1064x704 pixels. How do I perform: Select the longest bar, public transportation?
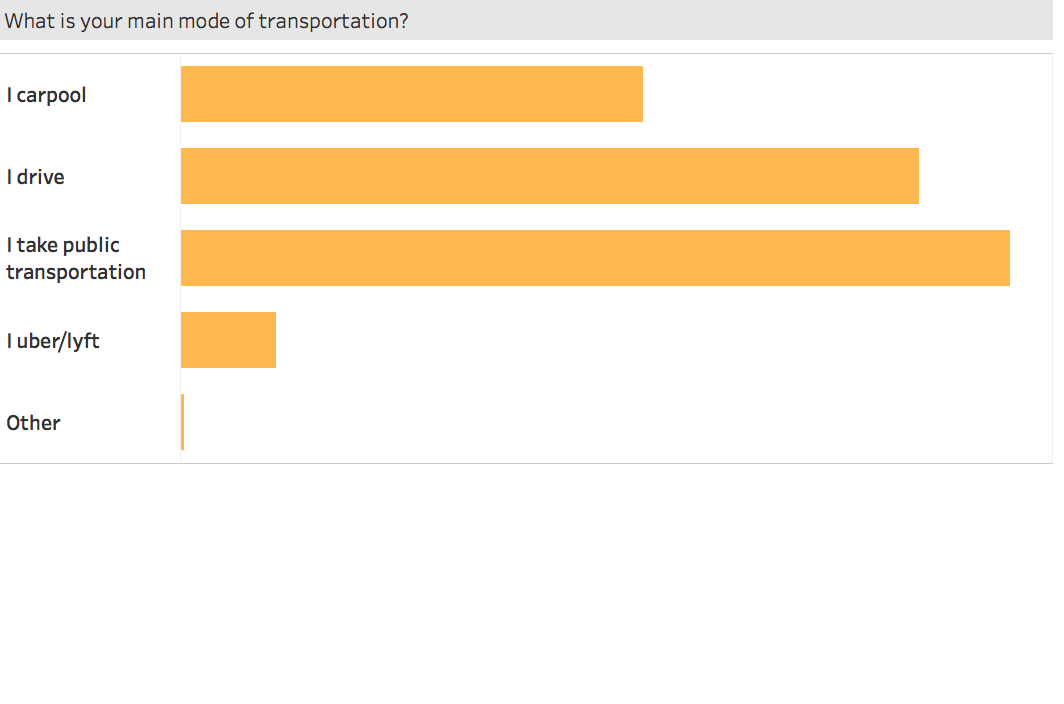[x=595, y=258]
